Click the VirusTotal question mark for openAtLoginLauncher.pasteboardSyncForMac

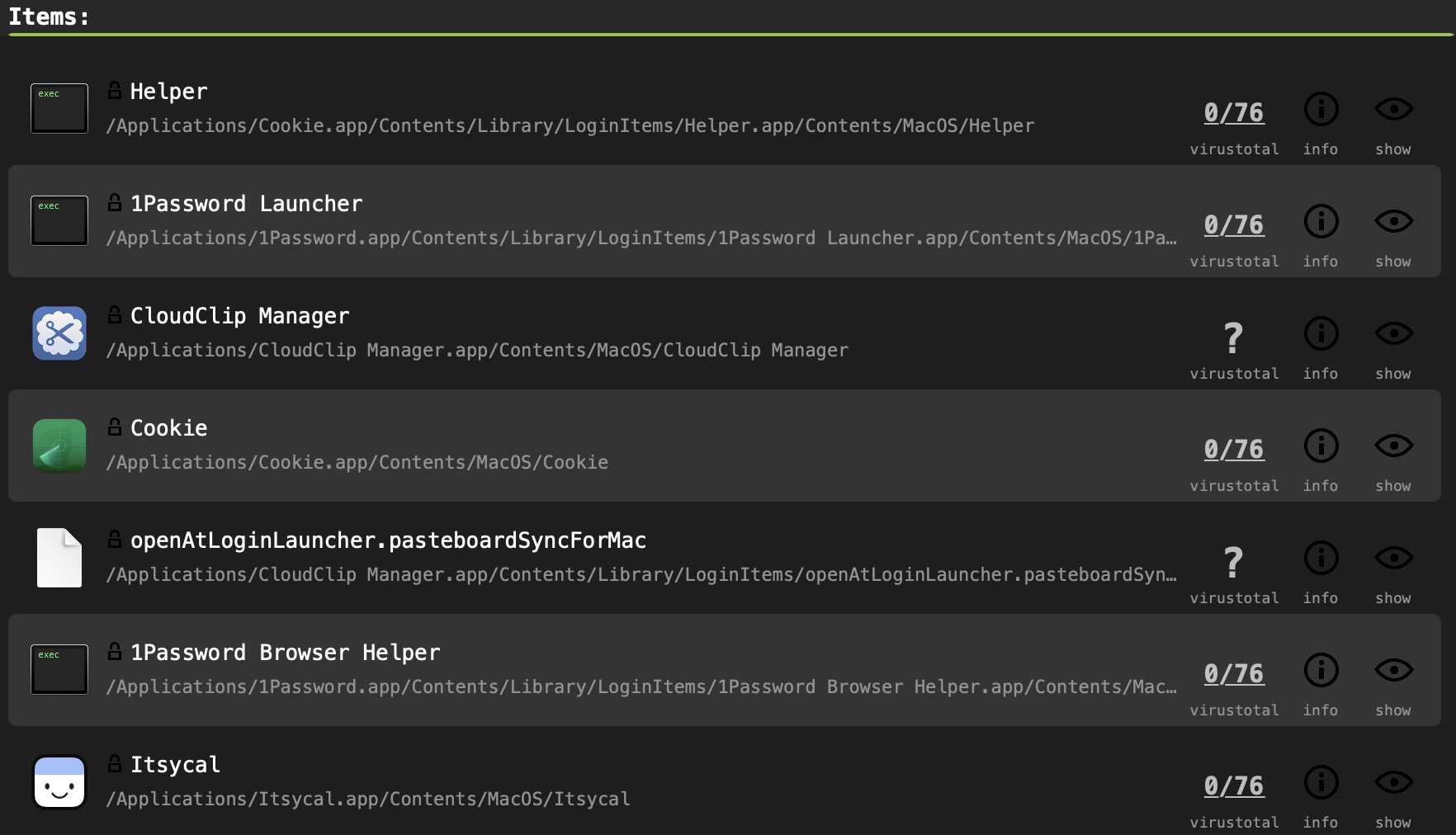tap(1233, 562)
